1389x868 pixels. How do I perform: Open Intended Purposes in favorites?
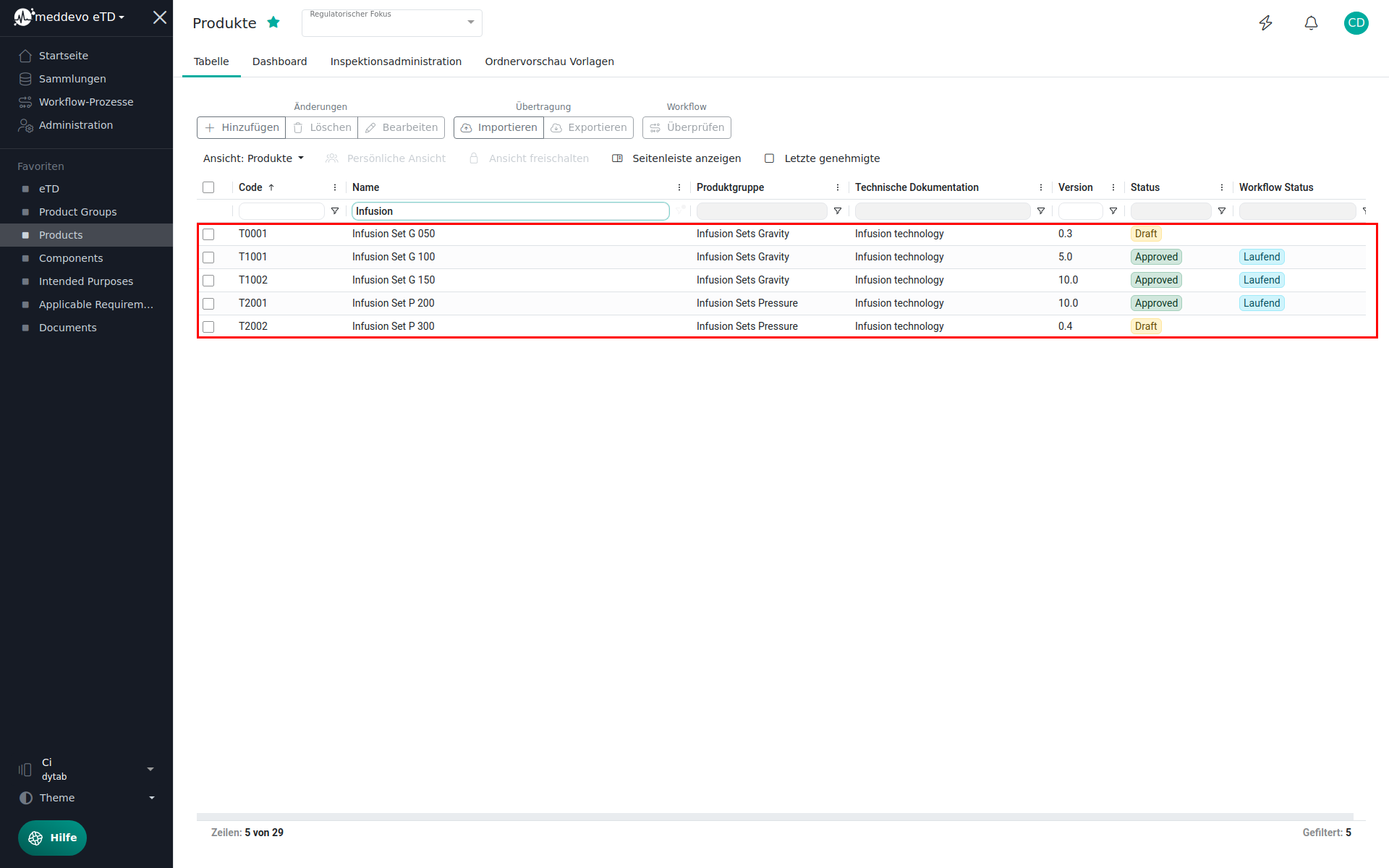tap(87, 281)
